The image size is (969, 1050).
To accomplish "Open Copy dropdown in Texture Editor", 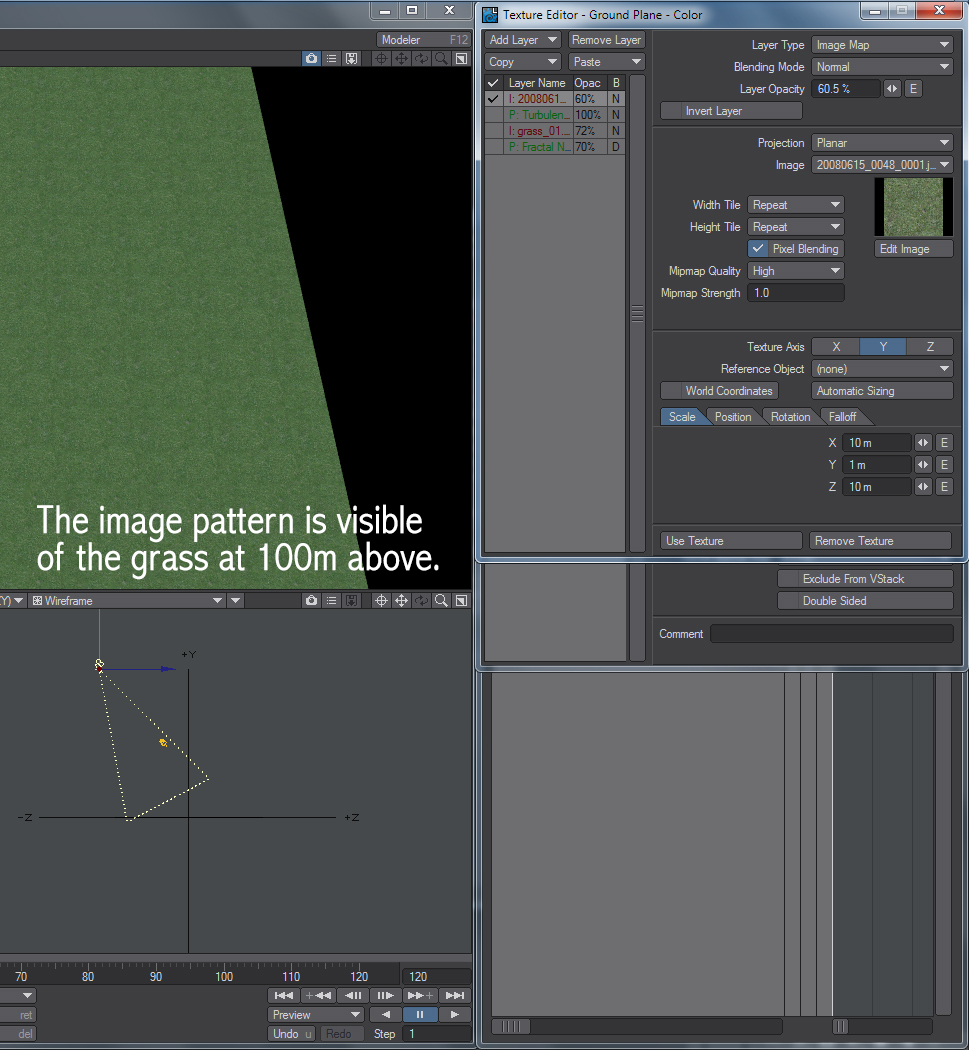I will click(x=522, y=62).
